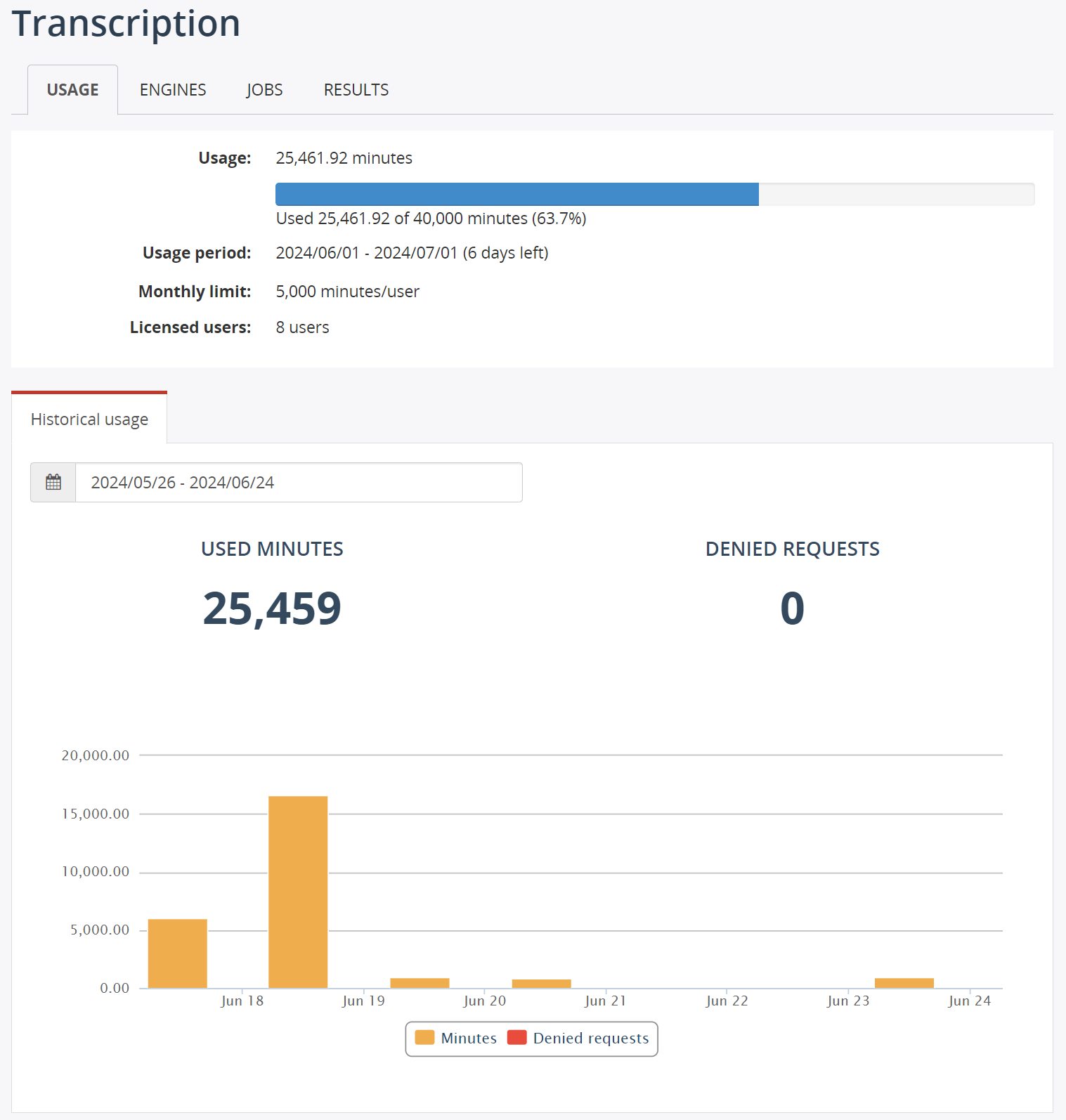The height and width of the screenshot is (1120, 1066).
Task: Click the 'DENIED REQUESTS' heading
Action: [792, 549]
